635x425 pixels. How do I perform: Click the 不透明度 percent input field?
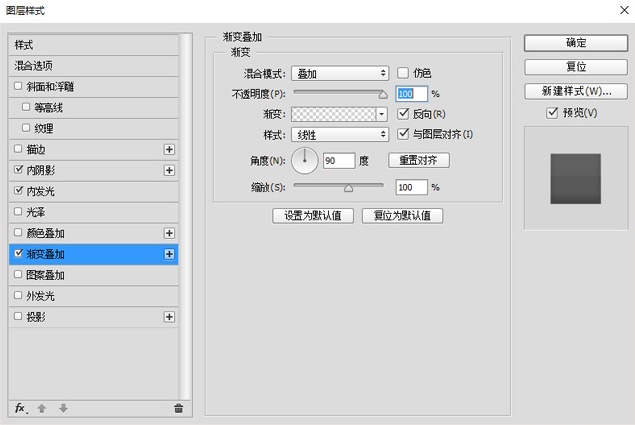point(411,94)
